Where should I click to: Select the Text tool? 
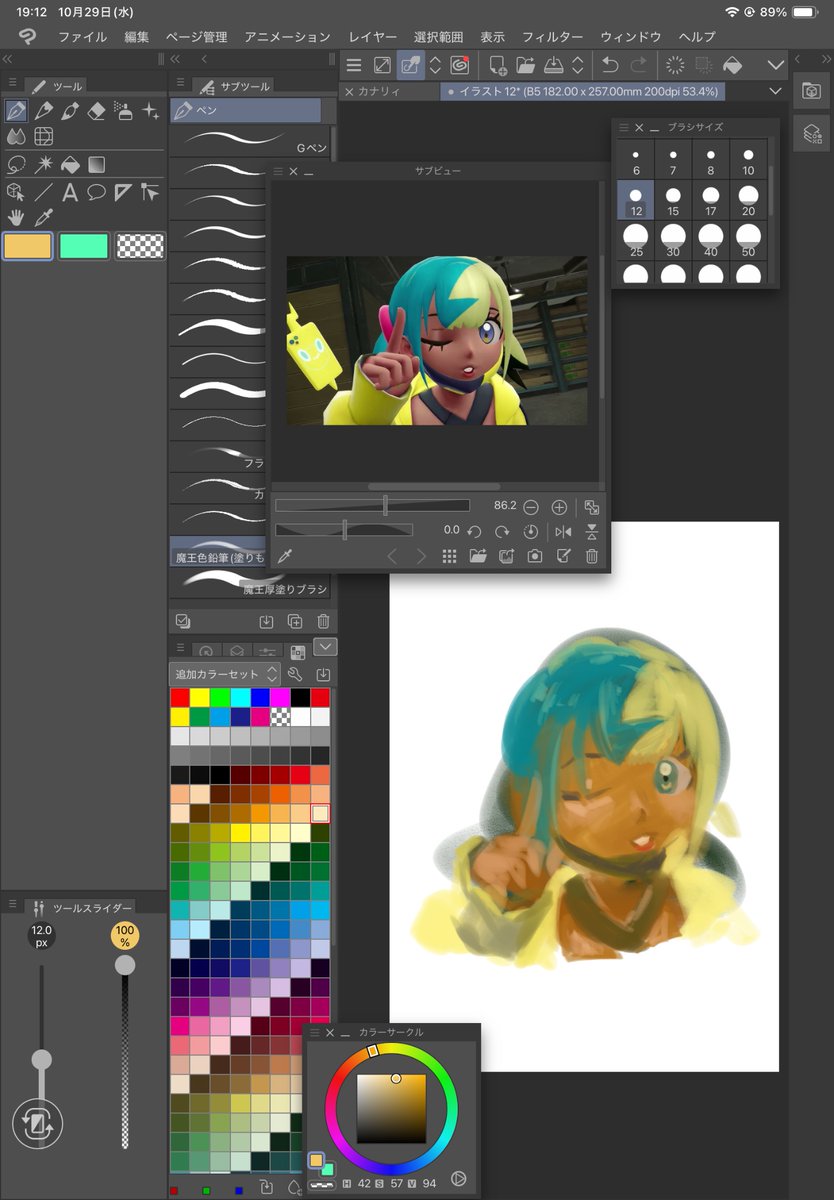pyautogui.click(x=70, y=192)
